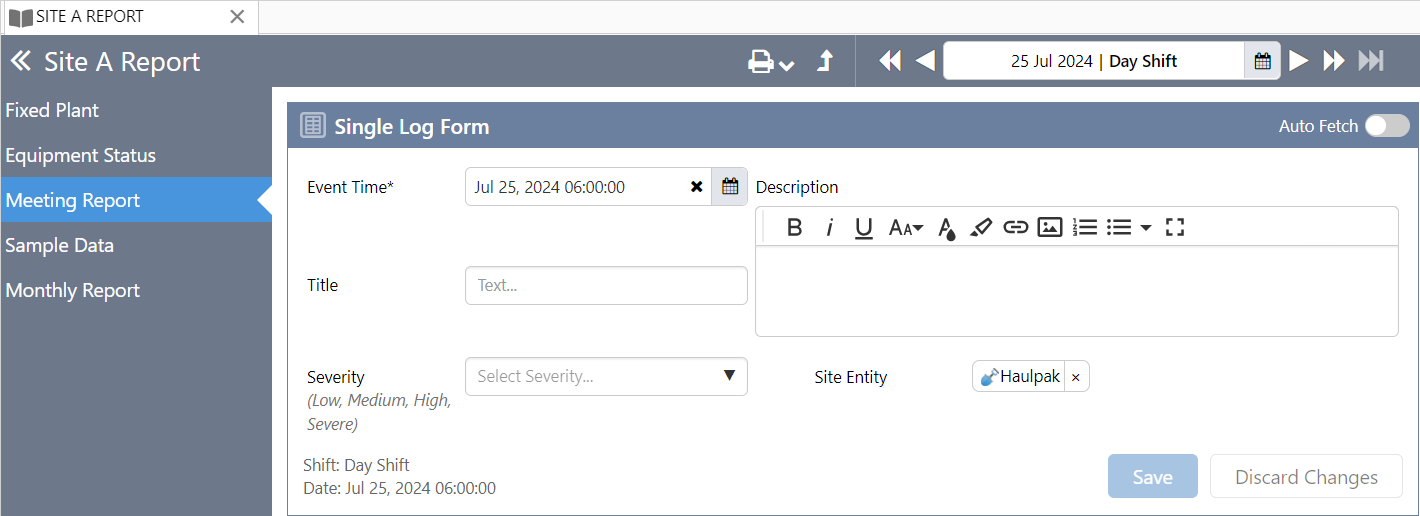Image resolution: width=1420 pixels, height=516 pixels.
Task: Open the event time calendar picker
Action: [x=730, y=187]
